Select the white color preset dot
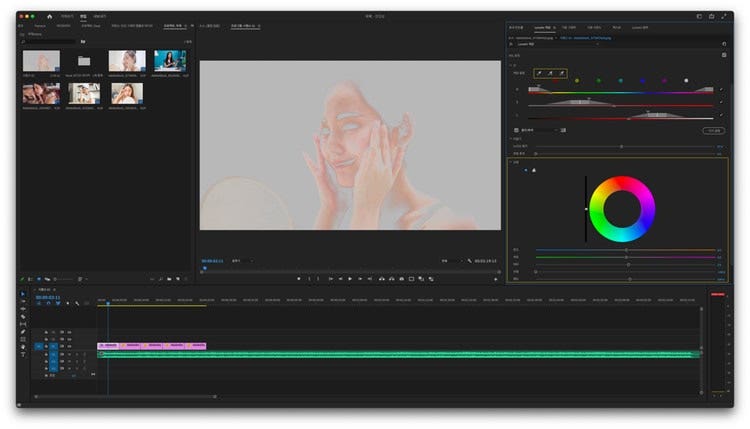Viewport: 750px width, 429px height. pos(686,81)
